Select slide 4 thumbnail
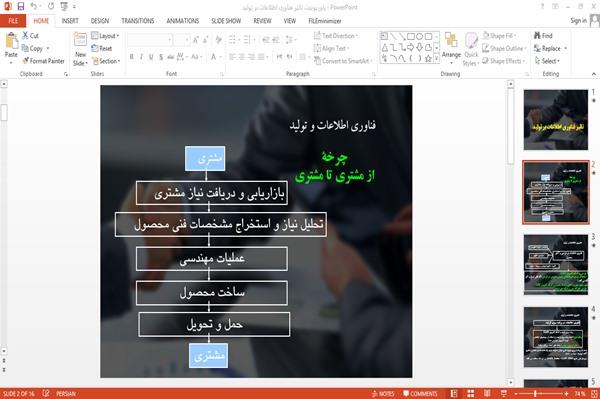600x399 pixels. 556,337
